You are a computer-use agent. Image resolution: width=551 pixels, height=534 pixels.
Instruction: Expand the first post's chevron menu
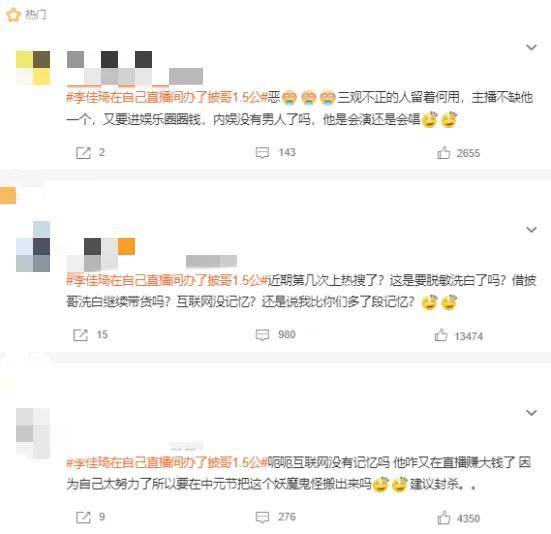(x=531, y=47)
